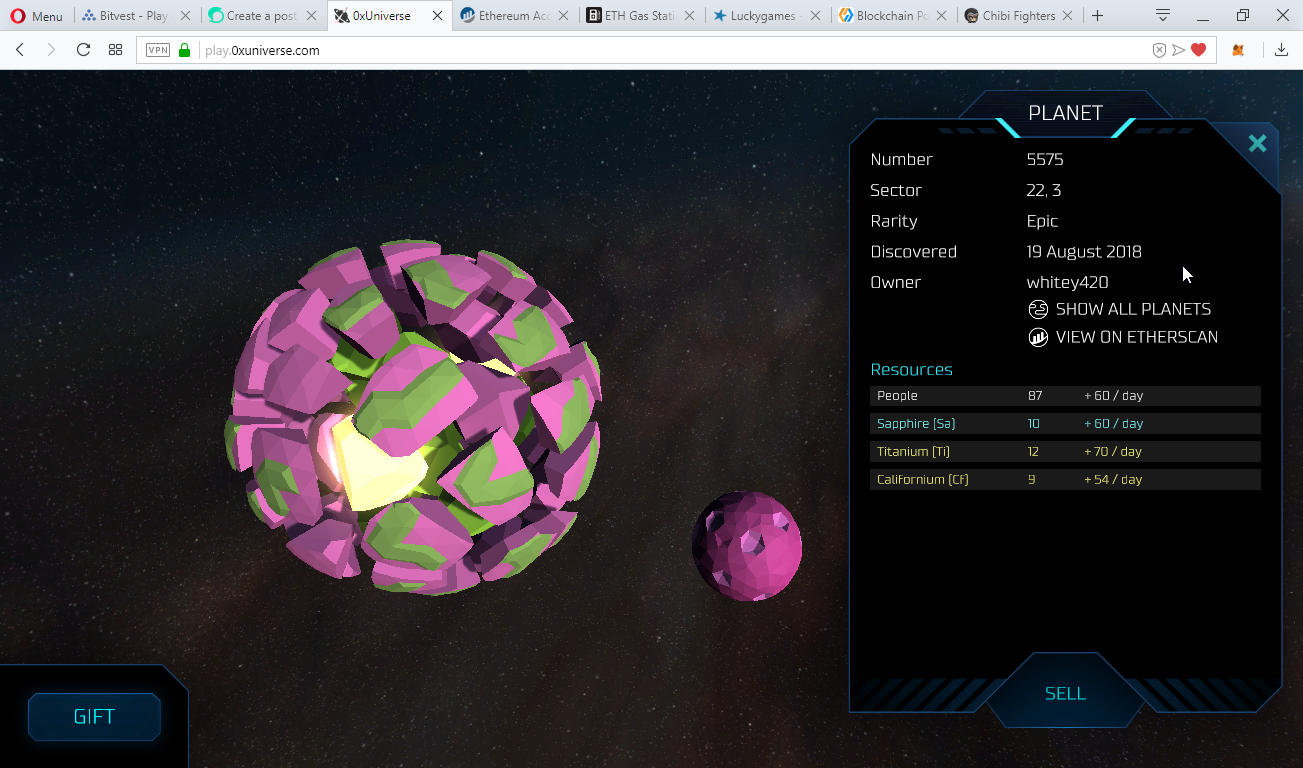This screenshot has width=1303, height=768.
Task: Click the Sapphire [Sa] resource row
Action: click(x=1065, y=424)
